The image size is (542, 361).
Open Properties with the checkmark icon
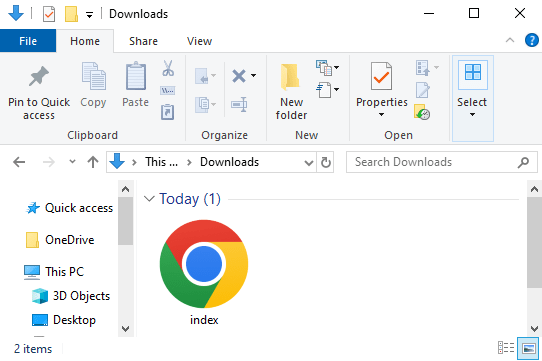[x=381, y=76]
